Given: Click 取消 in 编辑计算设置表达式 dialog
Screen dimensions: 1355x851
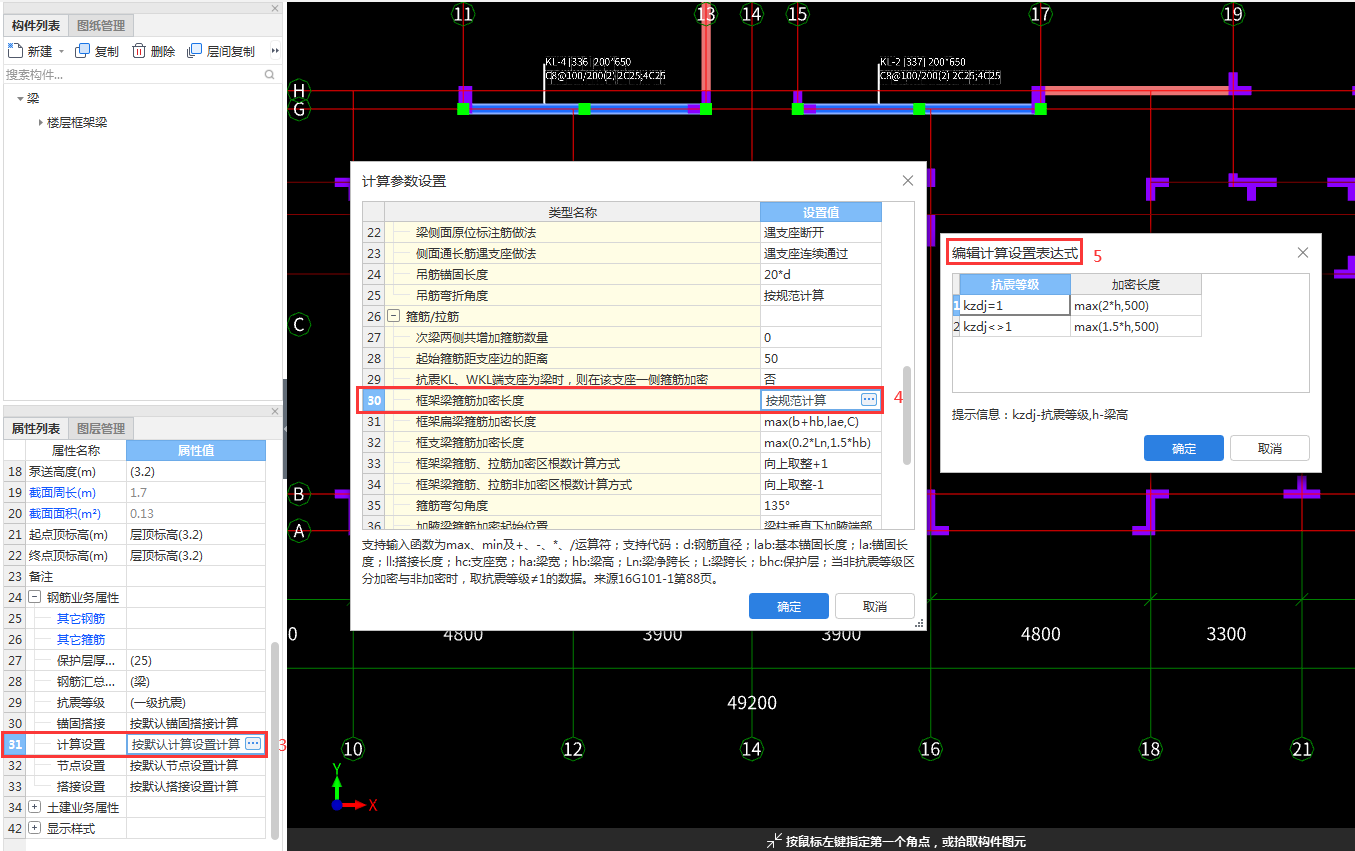Looking at the screenshot, I should coord(1270,448).
